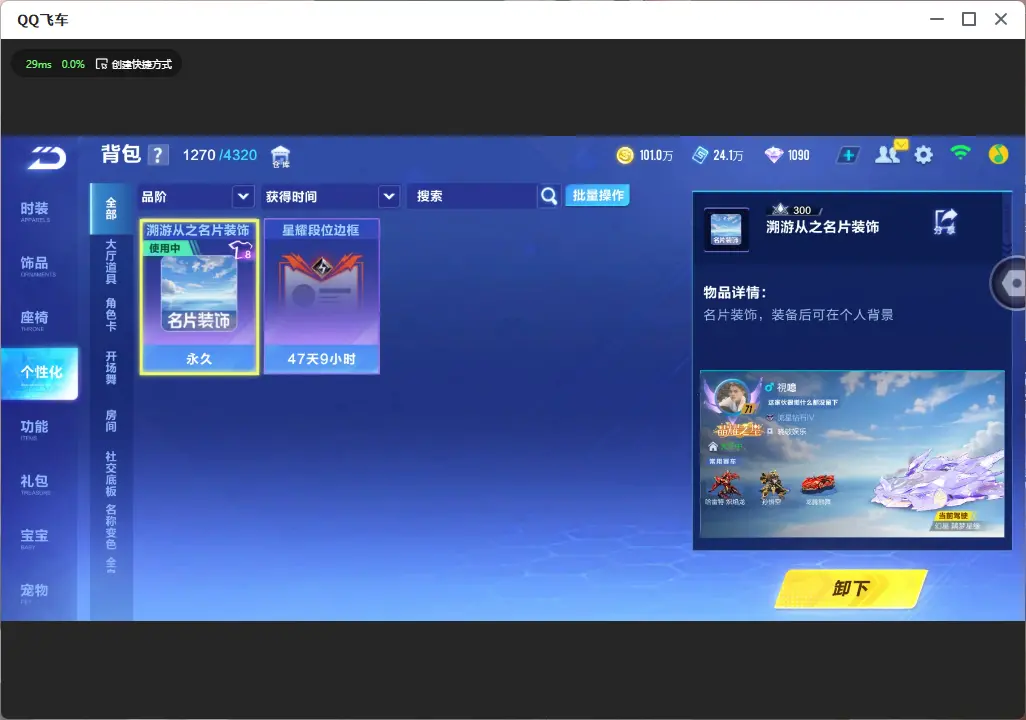
Task: Select the 星耀段位边框 item card
Action: pos(321,297)
